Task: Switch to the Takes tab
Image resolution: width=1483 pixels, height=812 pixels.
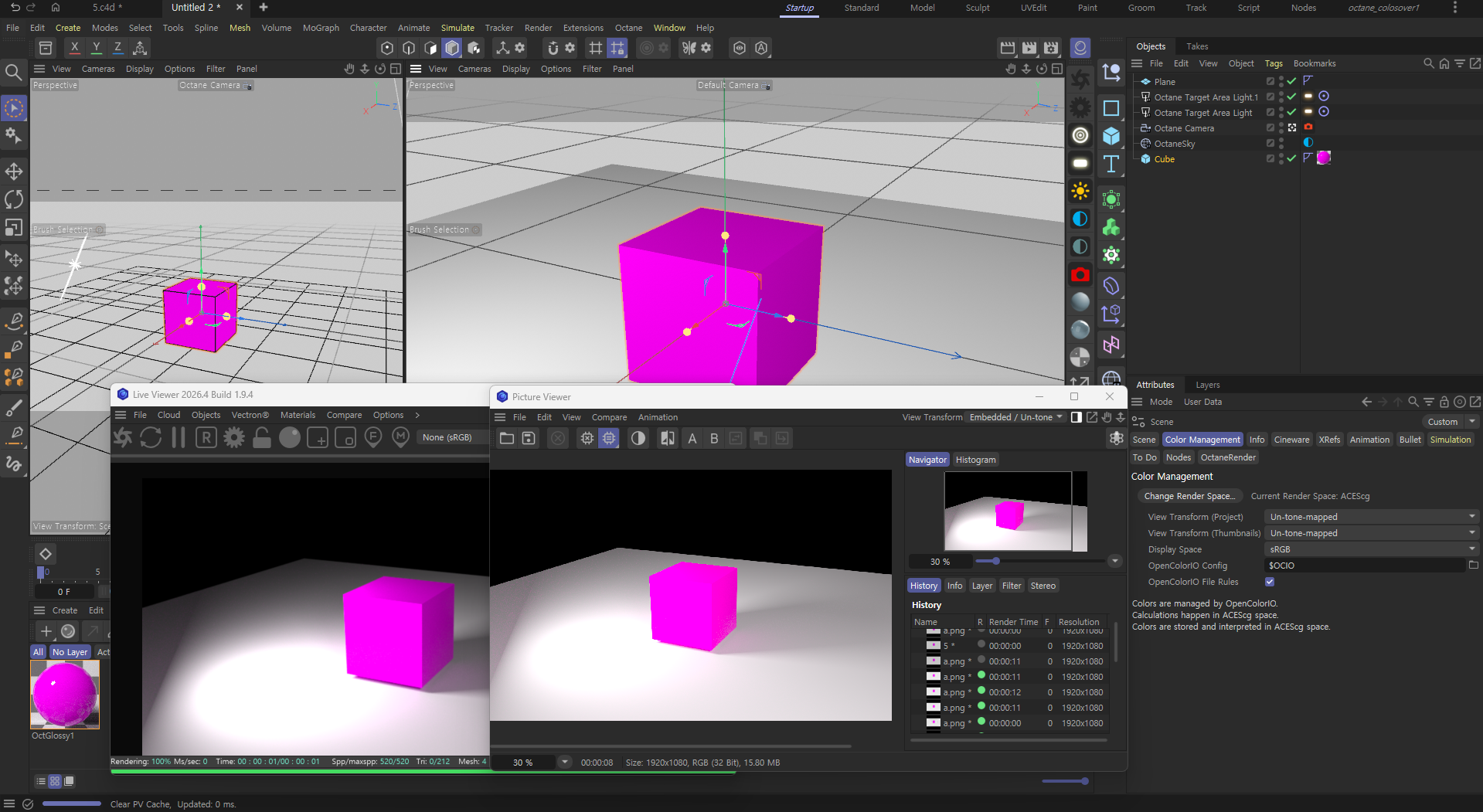Action: pyautogui.click(x=1197, y=46)
